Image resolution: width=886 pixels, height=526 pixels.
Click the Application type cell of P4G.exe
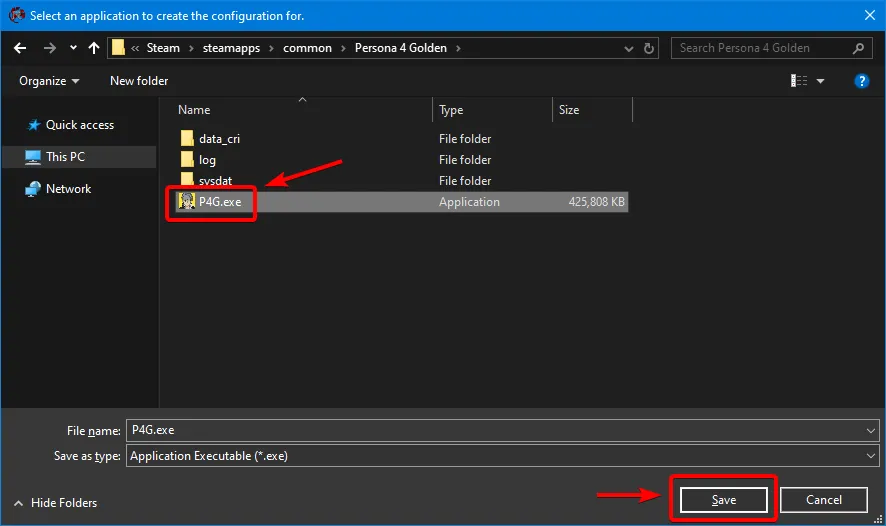[469, 202]
